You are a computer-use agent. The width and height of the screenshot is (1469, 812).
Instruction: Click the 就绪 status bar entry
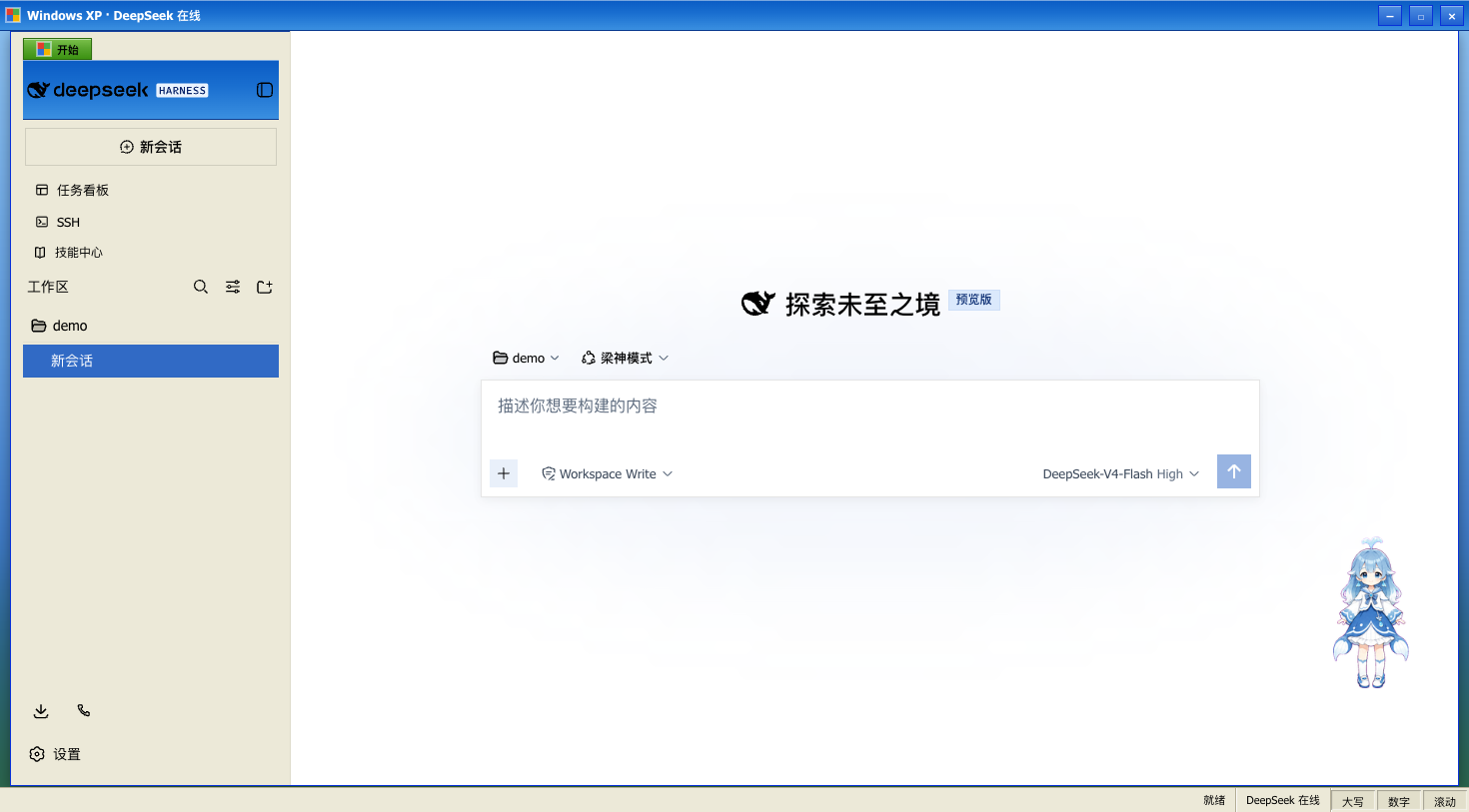(1214, 800)
